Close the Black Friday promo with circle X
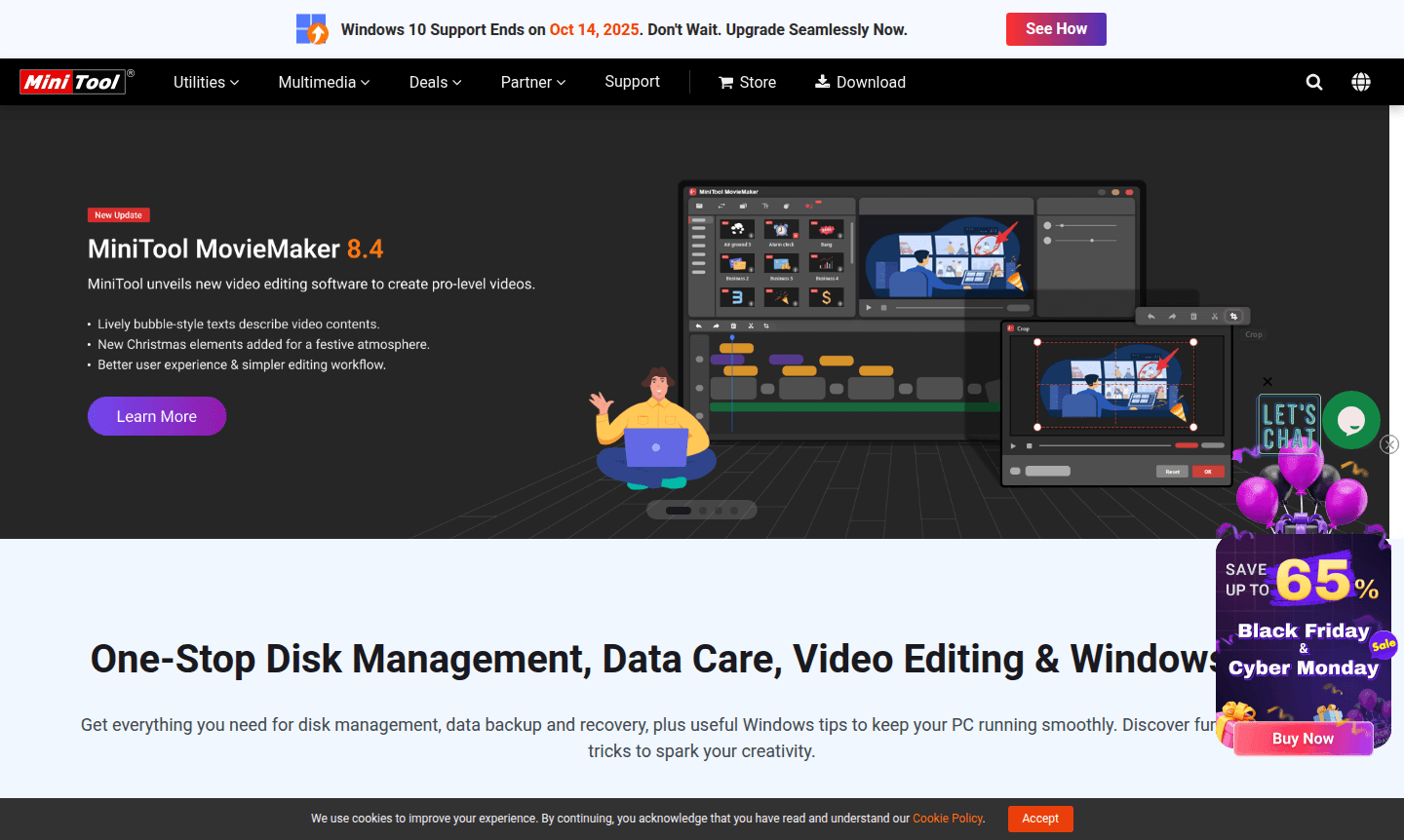Viewport: 1404px width, 840px height. tap(1388, 444)
